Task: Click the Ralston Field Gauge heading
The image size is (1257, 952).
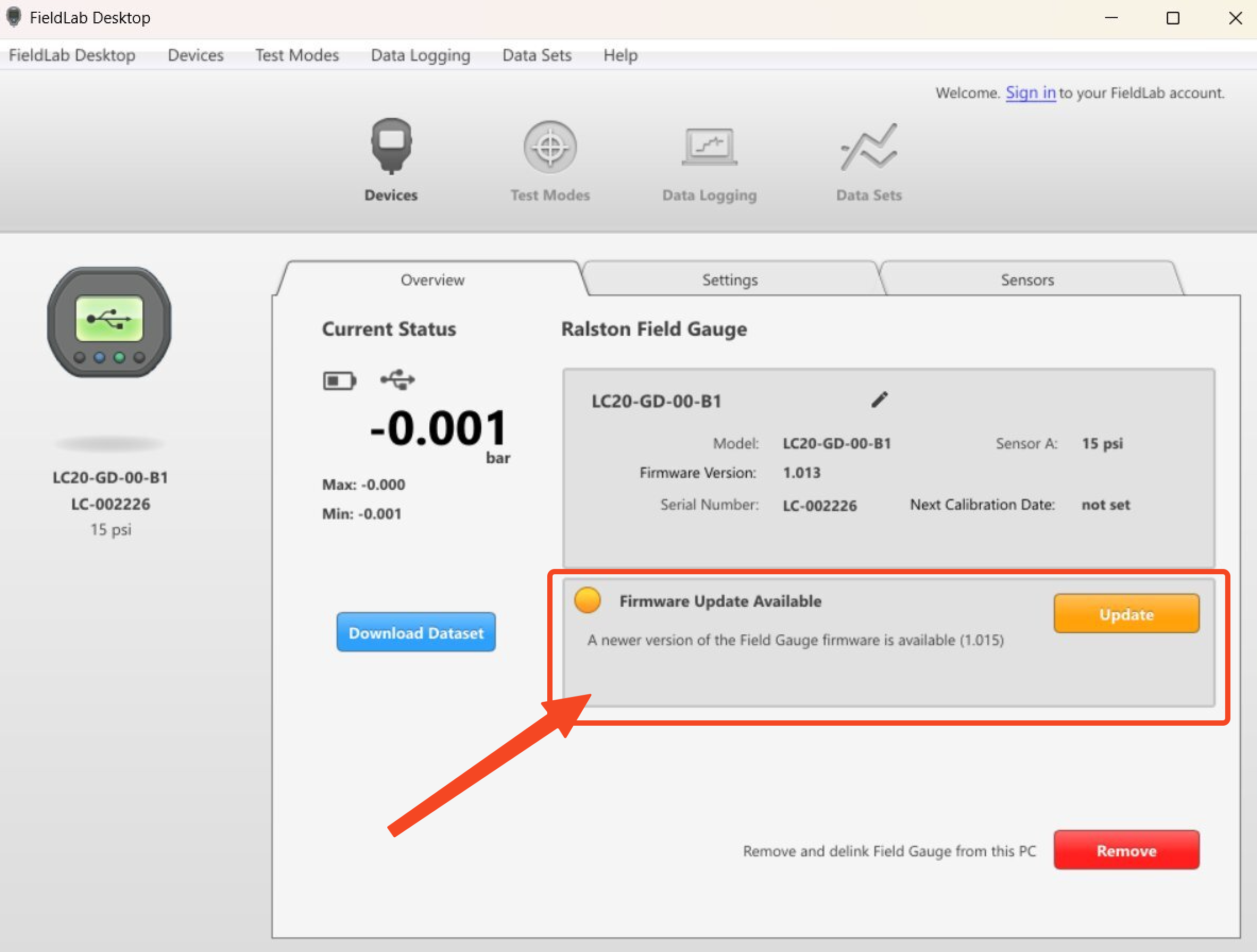Action: [653, 329]
